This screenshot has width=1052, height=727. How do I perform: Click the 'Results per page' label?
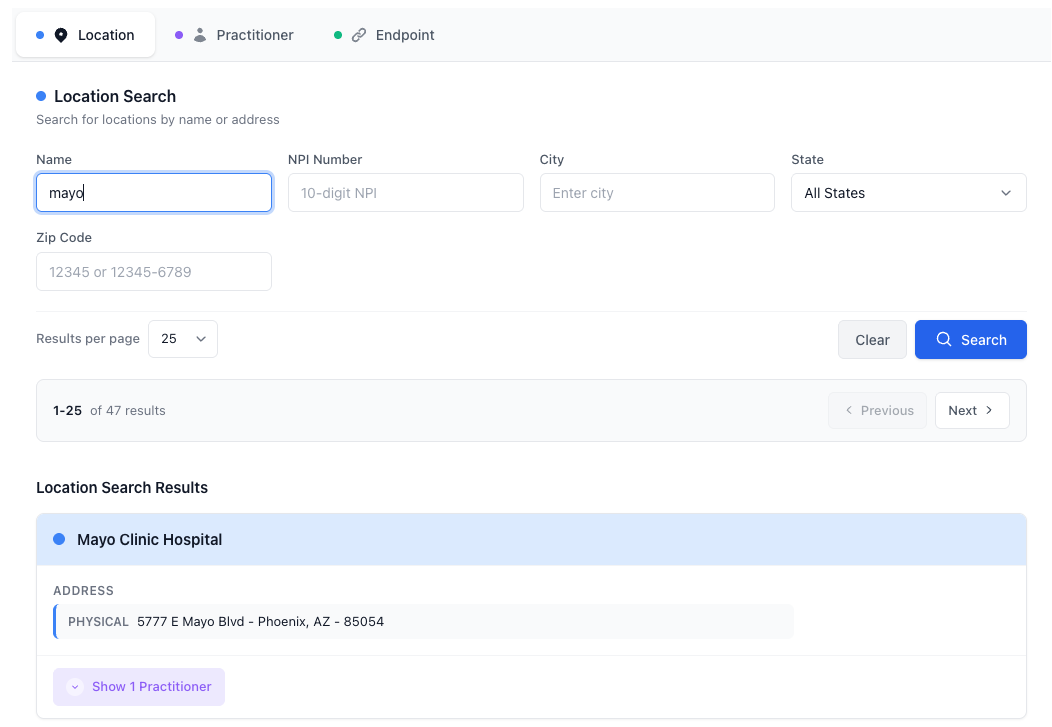click(x=88, y=339)
